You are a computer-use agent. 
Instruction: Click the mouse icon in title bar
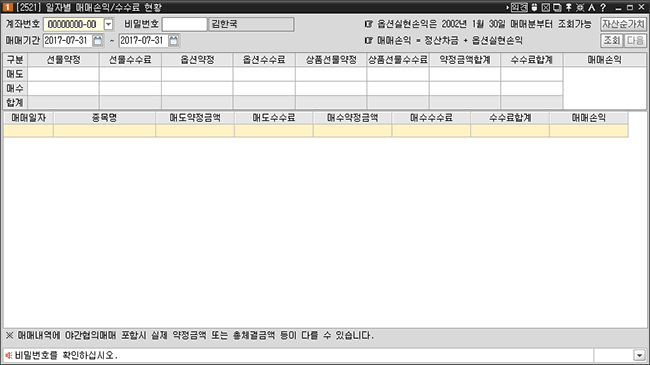click(535, 7)
